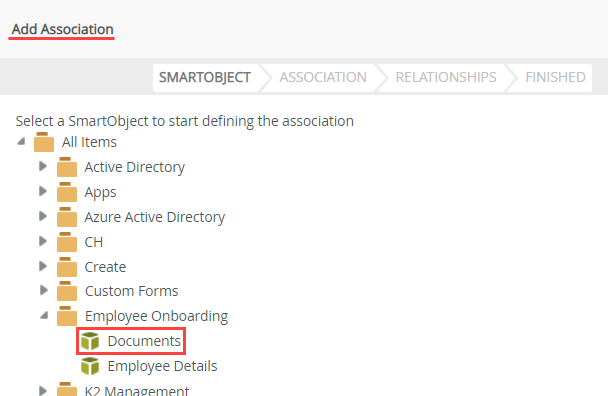The image size is (608, 396).
Task: Select the SMARTOBJECT wizard step
Action: pos(205,77)
